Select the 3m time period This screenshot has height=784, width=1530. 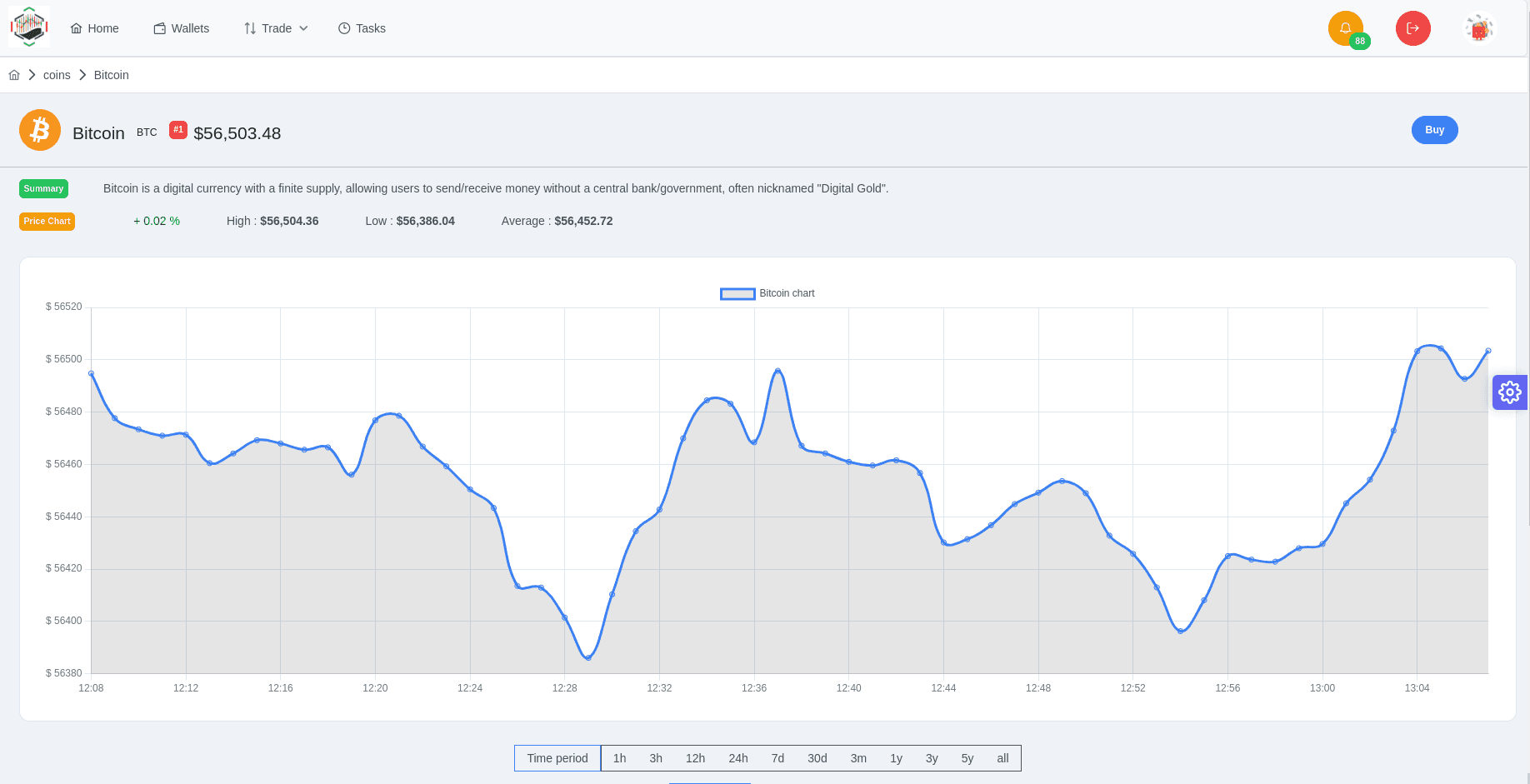click(858, 758)
